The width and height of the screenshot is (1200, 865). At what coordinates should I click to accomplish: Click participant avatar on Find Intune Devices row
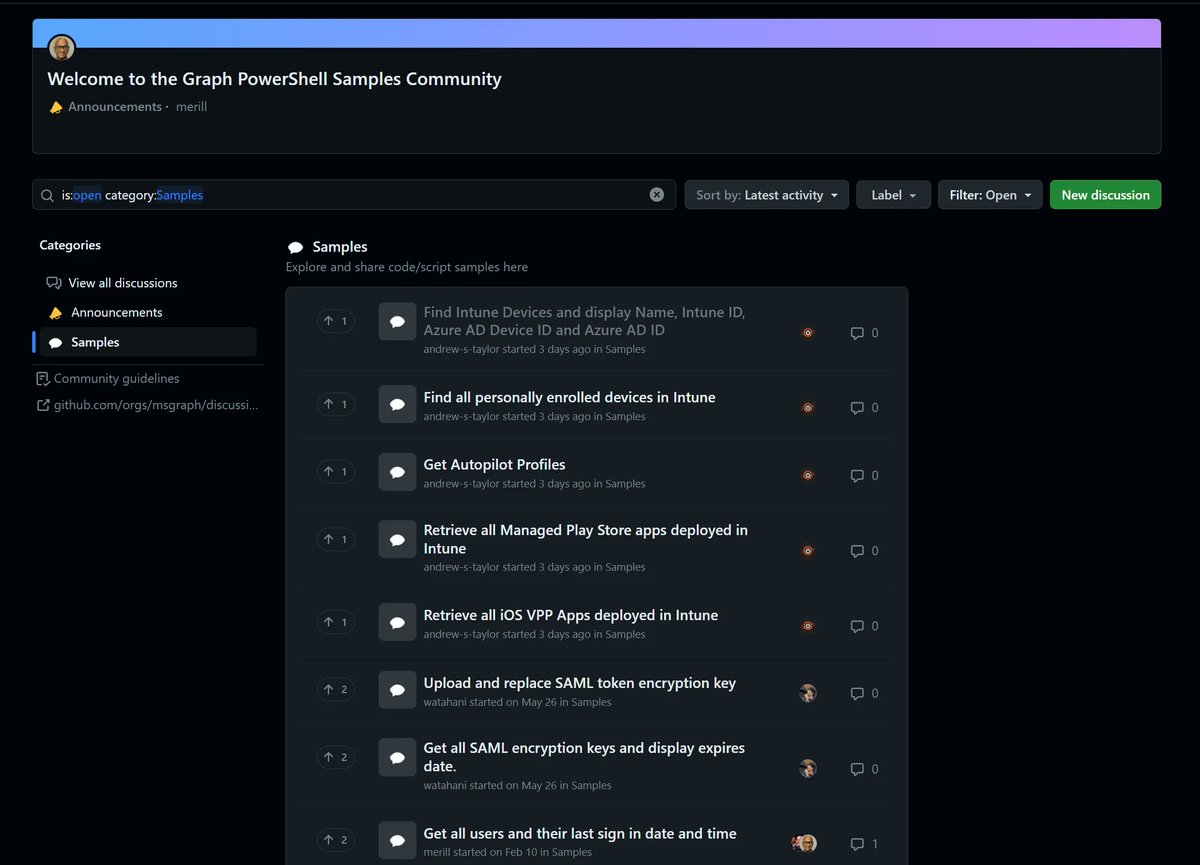tap(808, 332)
